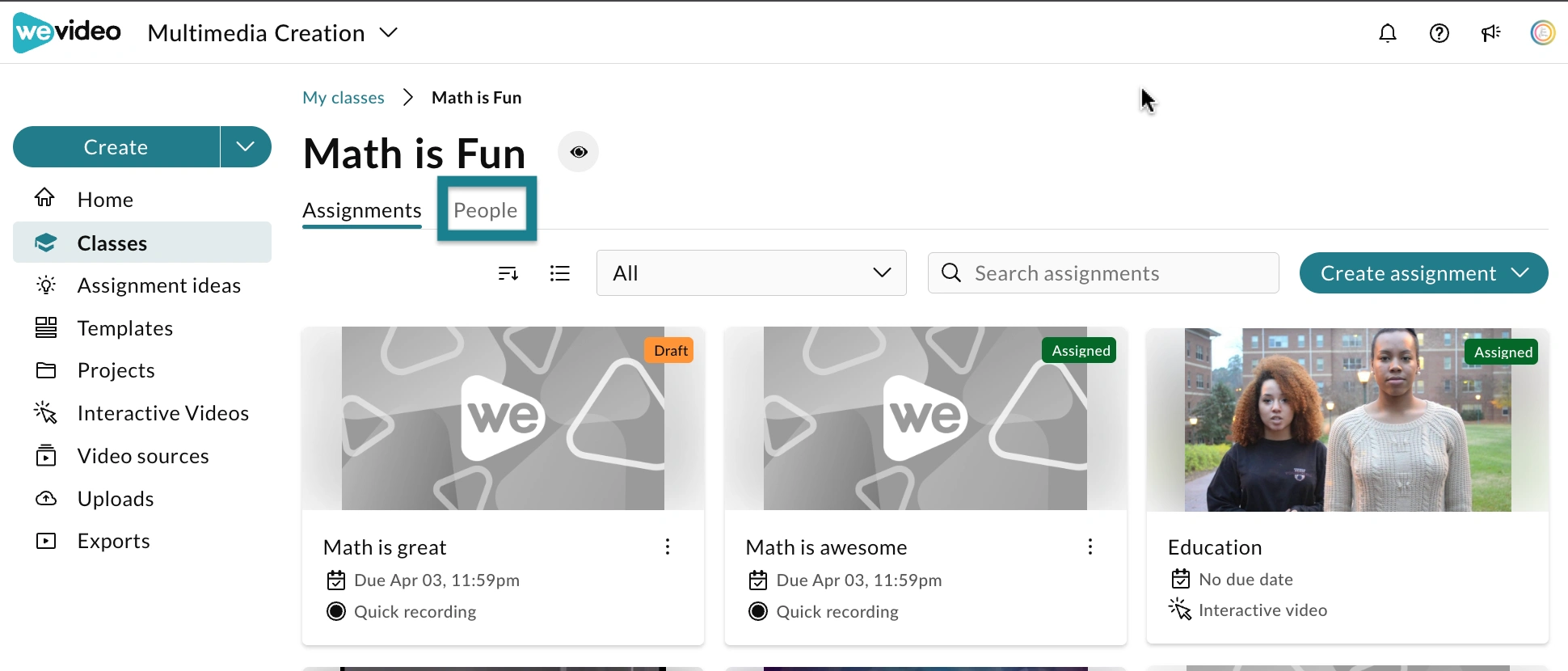Open Video sources in sidebar
Image resolution: width=1568 pixels, height=671 pixels.
[142, 456]
